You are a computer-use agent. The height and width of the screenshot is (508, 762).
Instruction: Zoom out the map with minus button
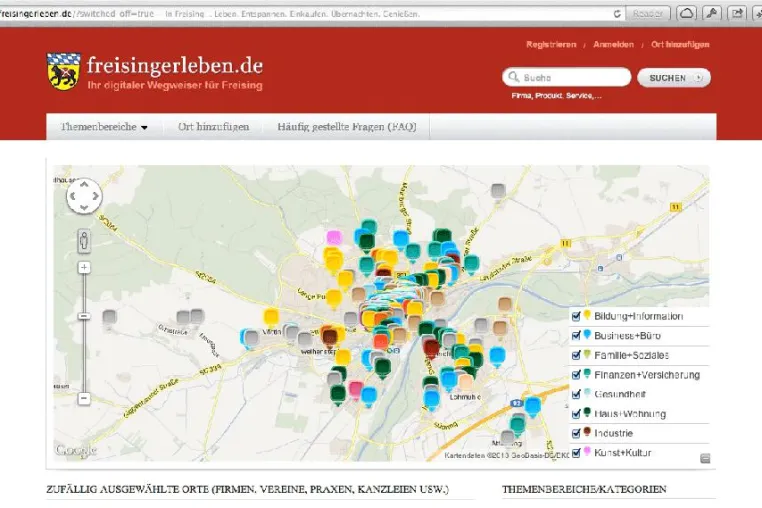84,399
